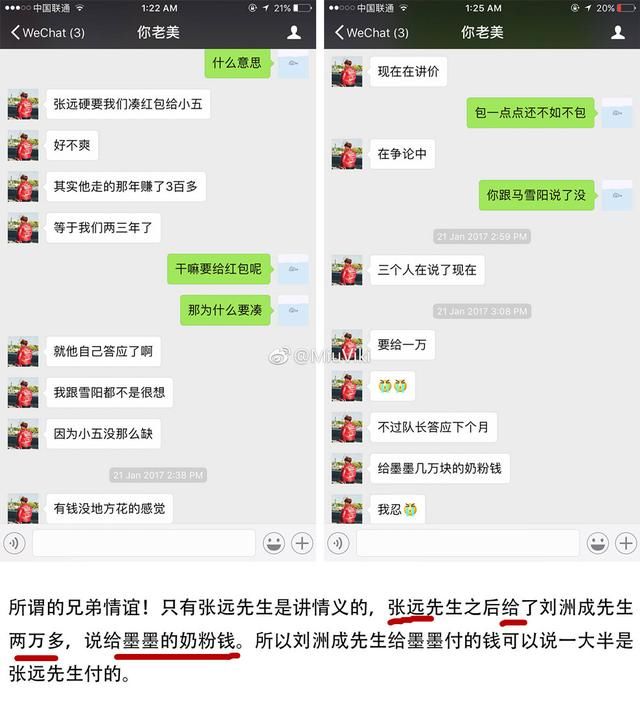640x711 pixels.
Task: Tap the contact profile icon in left chat
Action: click(x=294, y=33)
